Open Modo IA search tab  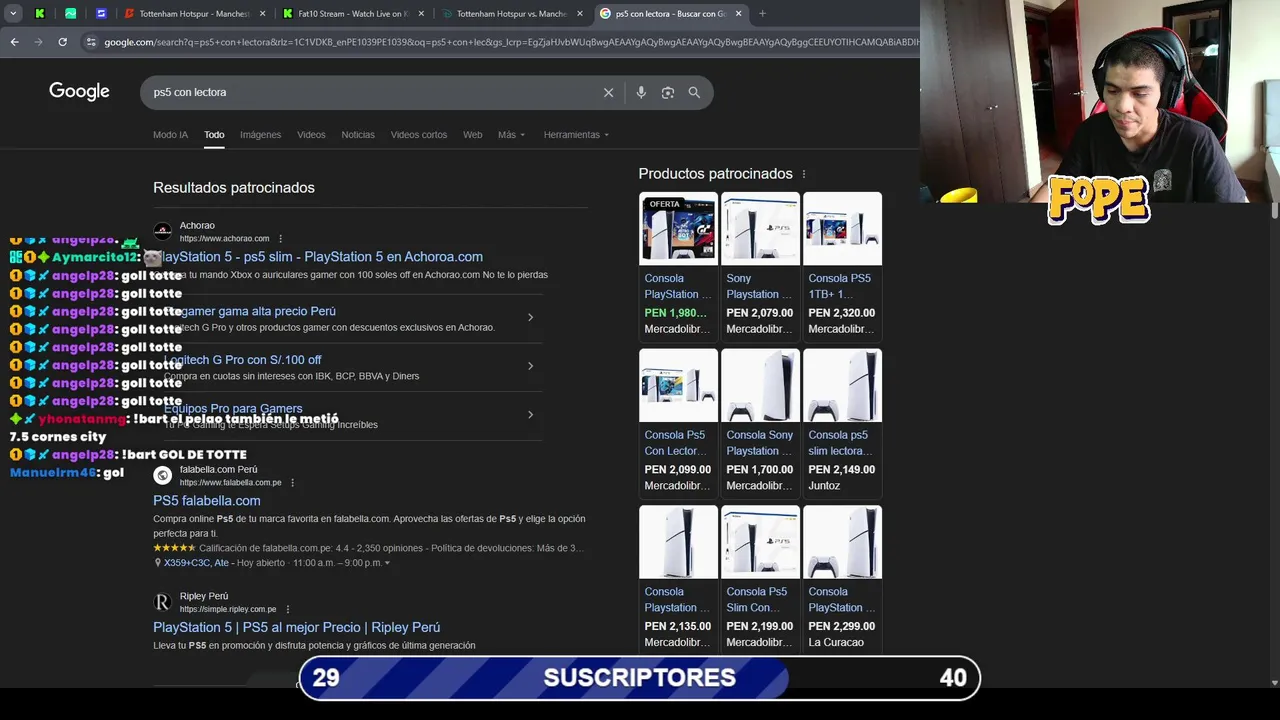(170, 134)
